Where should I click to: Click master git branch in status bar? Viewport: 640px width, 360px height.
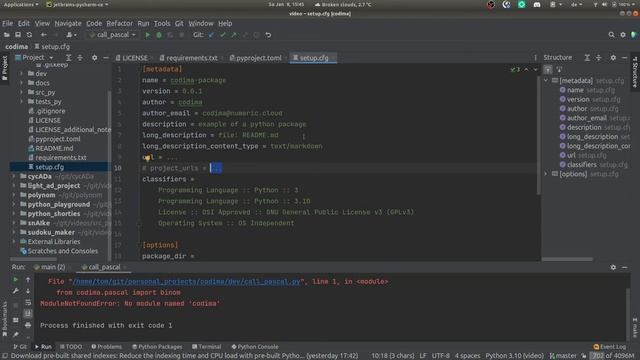tap(563, 356)
